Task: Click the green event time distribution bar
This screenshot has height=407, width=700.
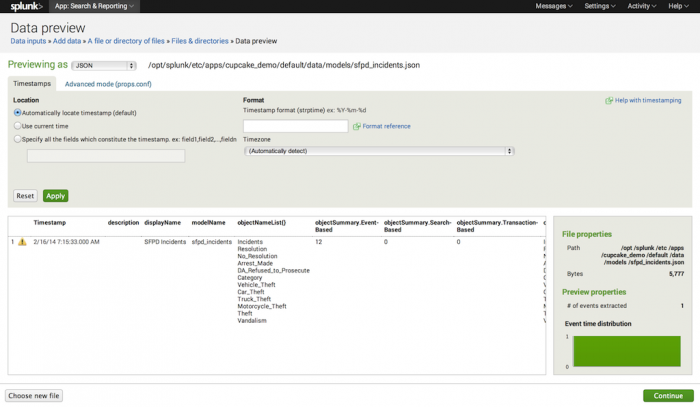Action: pyautogui.click(x=627, y=352)
